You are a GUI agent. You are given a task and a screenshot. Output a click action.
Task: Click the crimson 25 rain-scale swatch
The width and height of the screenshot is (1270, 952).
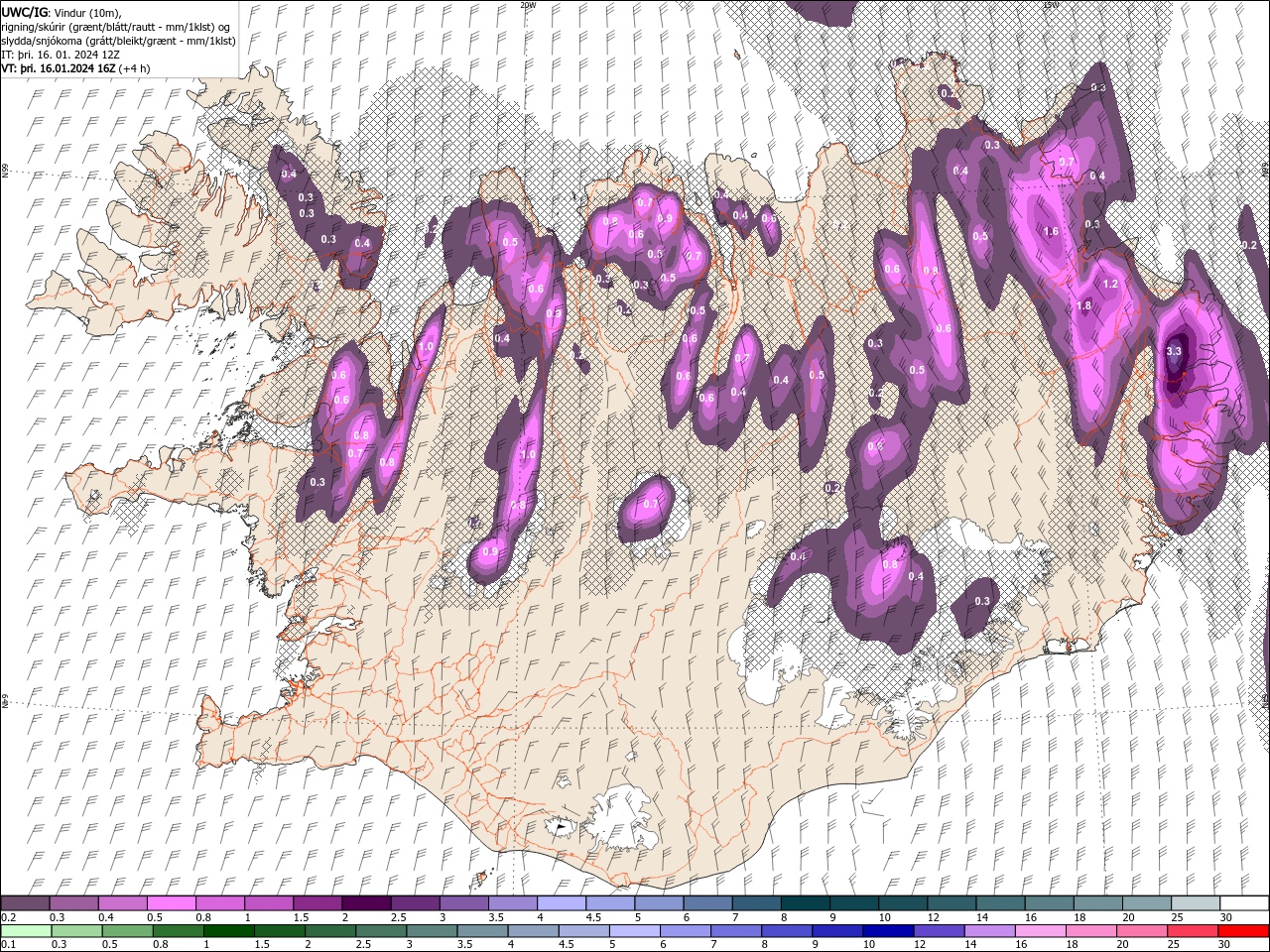pyautogui.click(x=1195, y=930)
